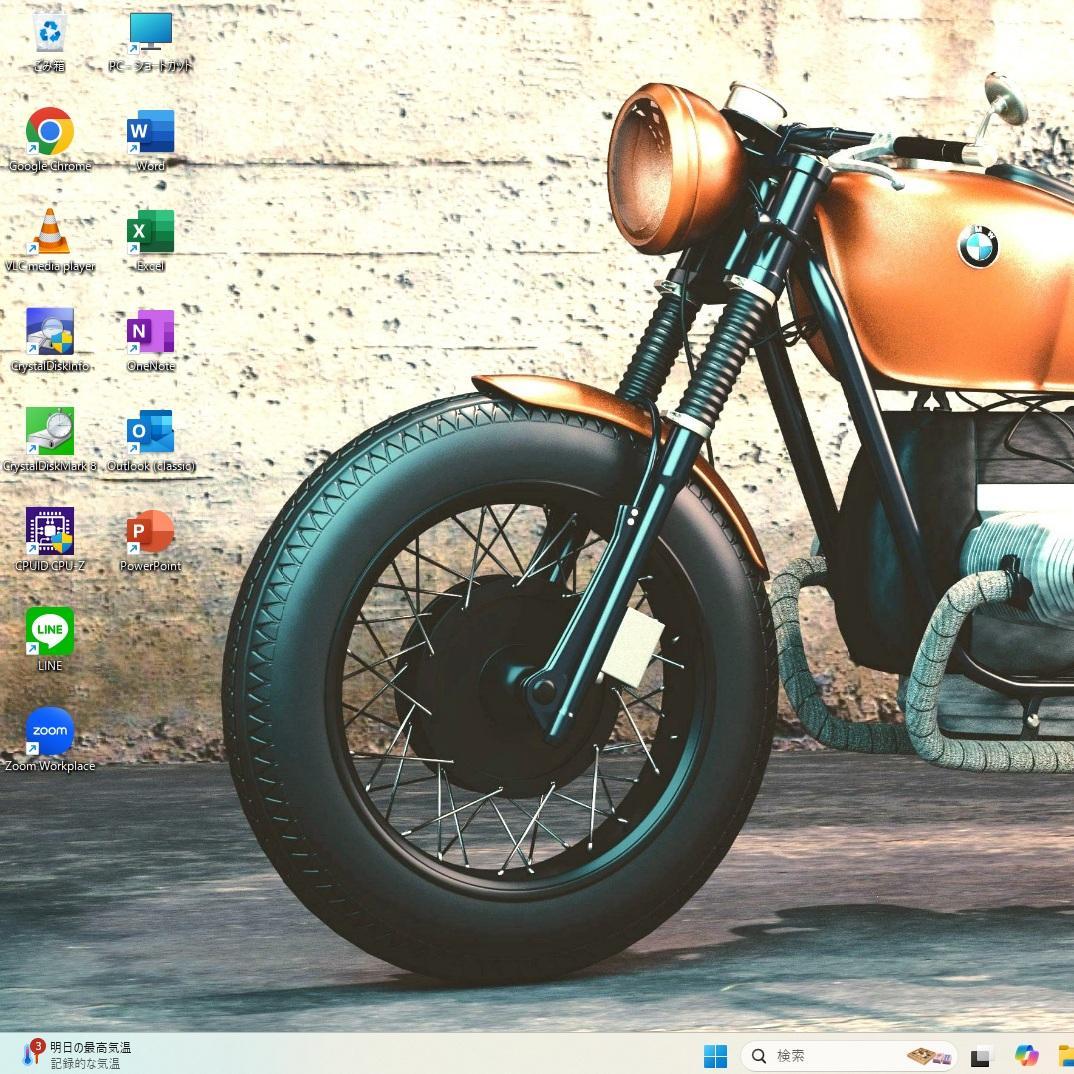The width and height of the screenshot is (1074, 1074).
Task: Launch Google Chrome from the desktop
Action: 49,132
